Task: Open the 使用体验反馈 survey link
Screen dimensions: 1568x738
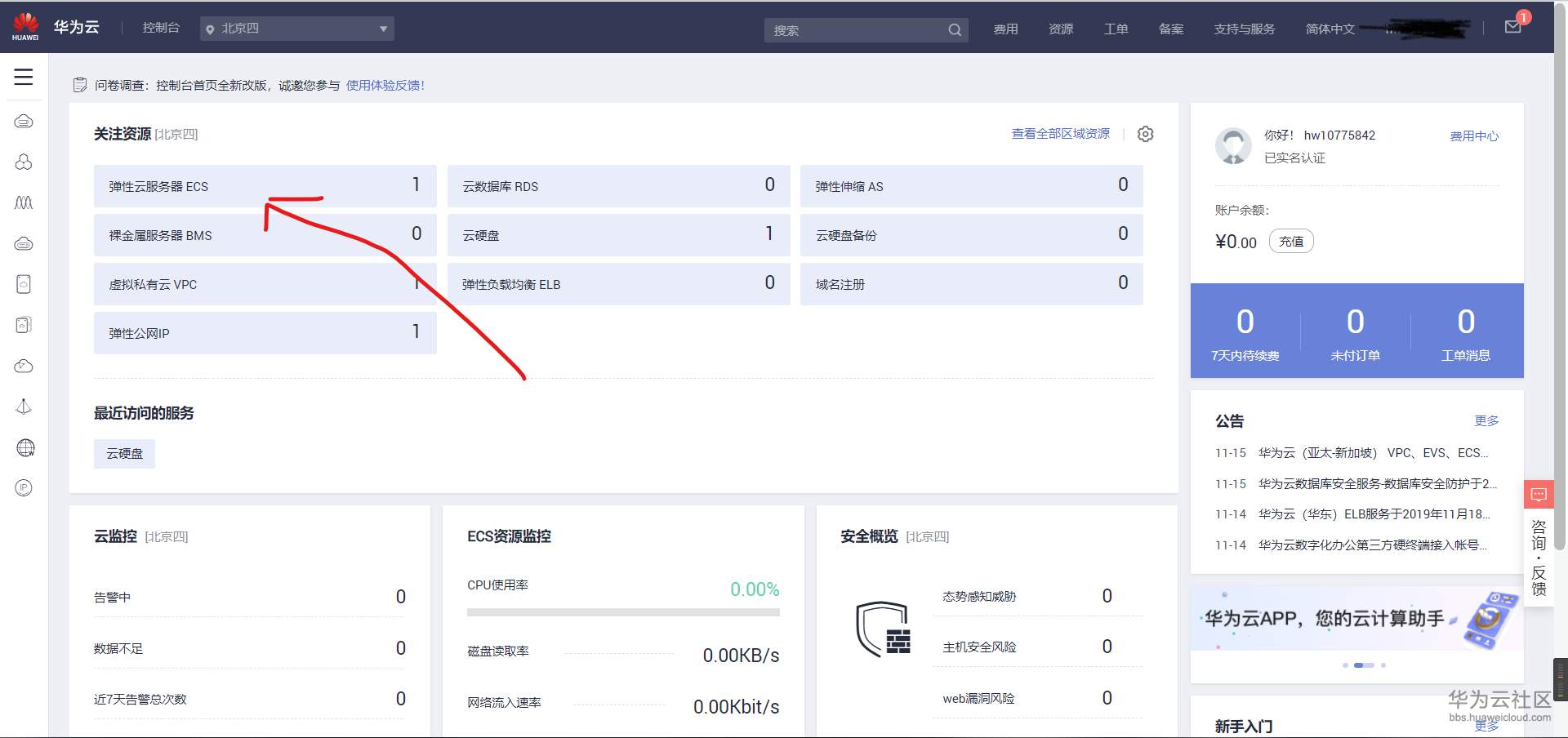Action: tap(385, 85)
